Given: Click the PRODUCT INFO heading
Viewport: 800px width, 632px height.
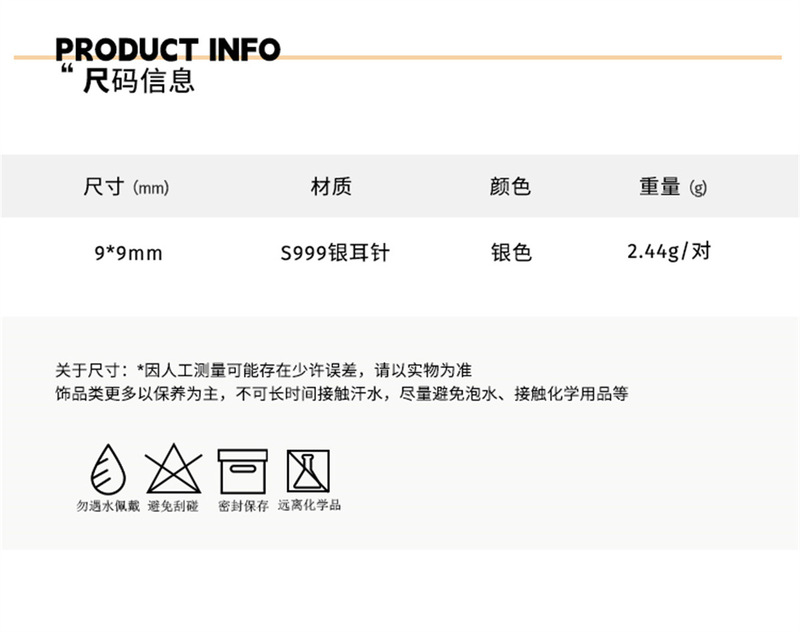Looking at the screenshot, I should pos(168,49).
